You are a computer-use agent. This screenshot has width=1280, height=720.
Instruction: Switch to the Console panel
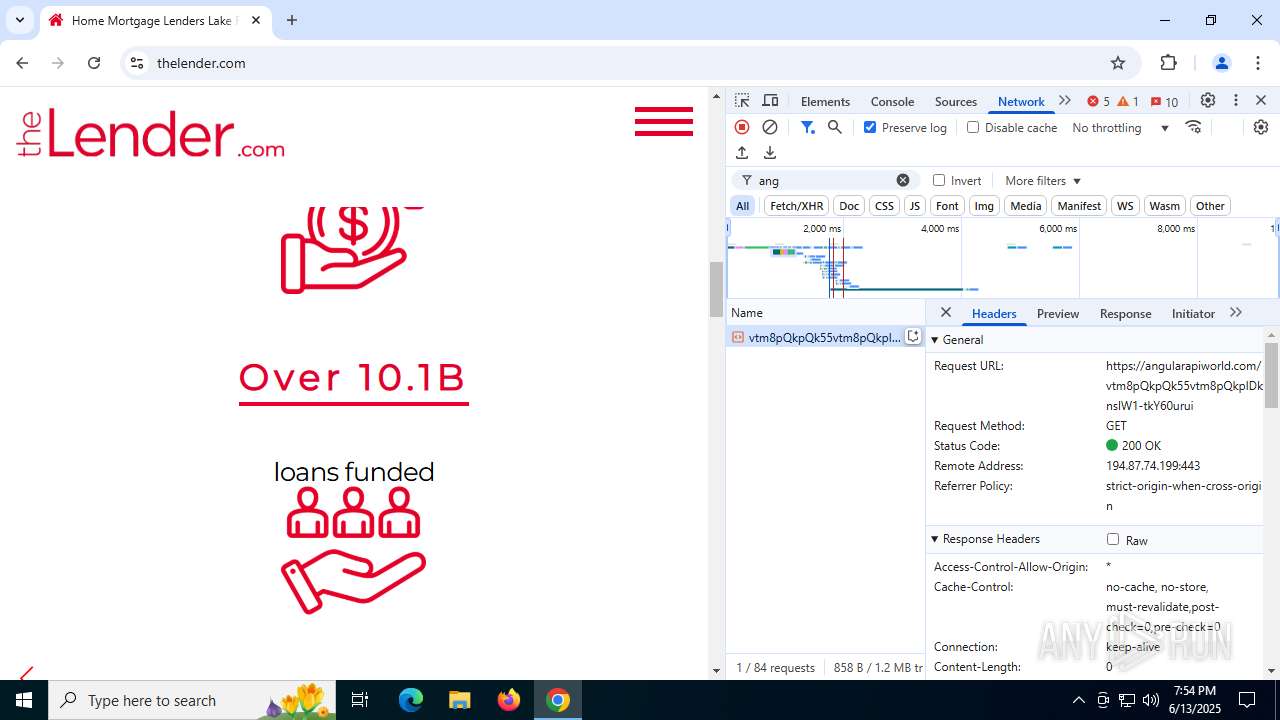tap(892, 101)
